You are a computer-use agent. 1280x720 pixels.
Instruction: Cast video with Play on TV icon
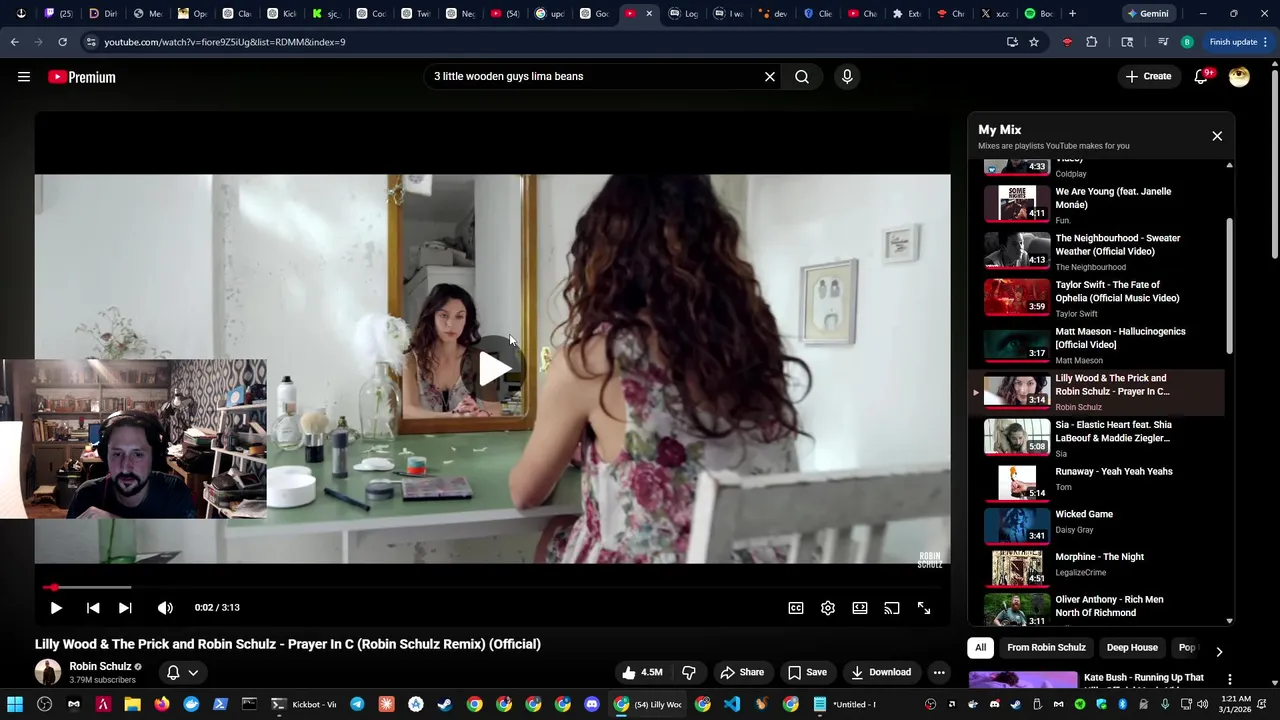click(892, 608)
